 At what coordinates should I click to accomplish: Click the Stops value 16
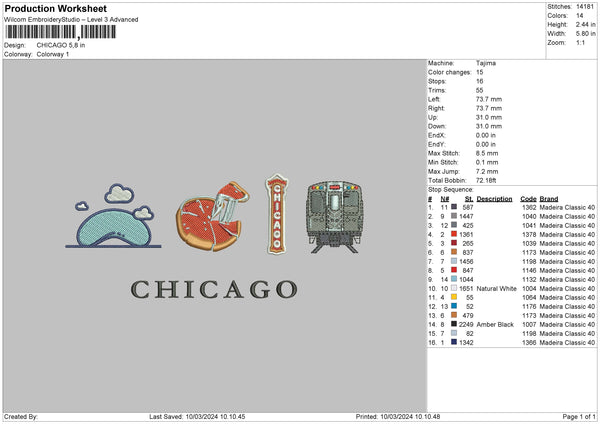pos(479,81)
